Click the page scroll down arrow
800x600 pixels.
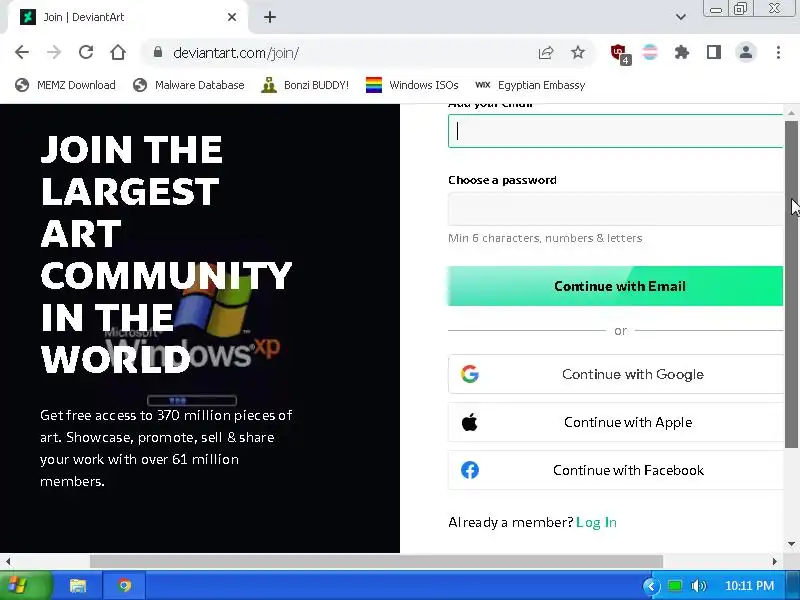791,544
